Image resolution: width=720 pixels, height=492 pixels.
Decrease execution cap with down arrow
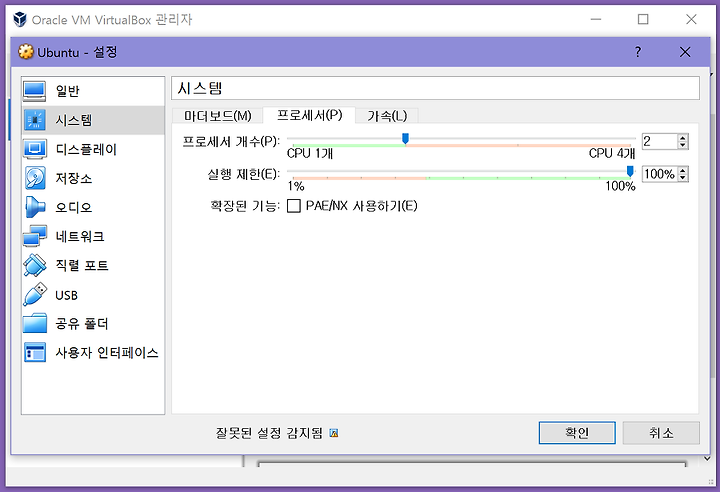(x=683, y=178)
